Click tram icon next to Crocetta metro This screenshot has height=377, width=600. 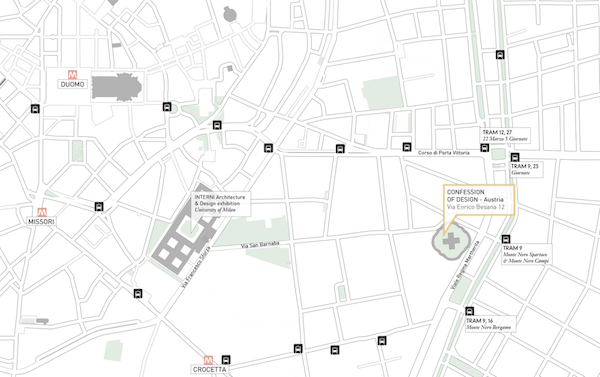click(226, 360)
